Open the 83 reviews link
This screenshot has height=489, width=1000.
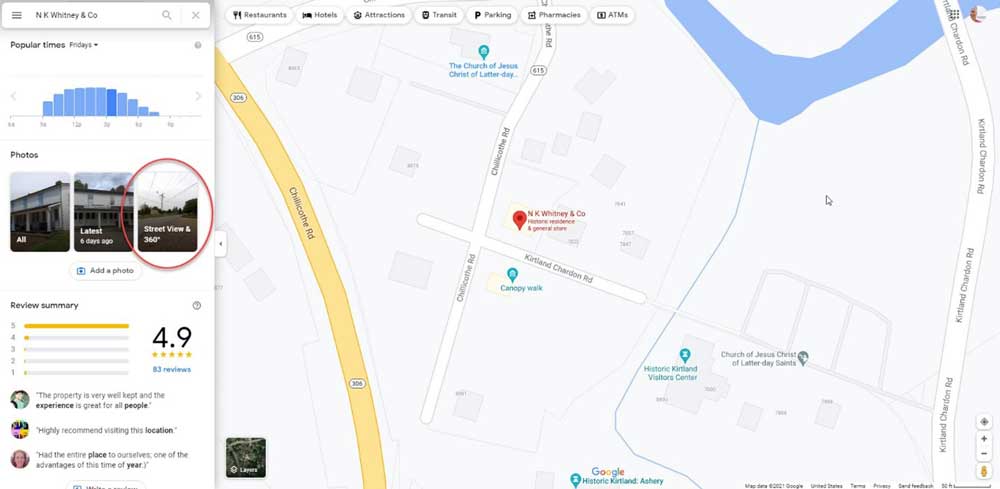tap(172, 370)
